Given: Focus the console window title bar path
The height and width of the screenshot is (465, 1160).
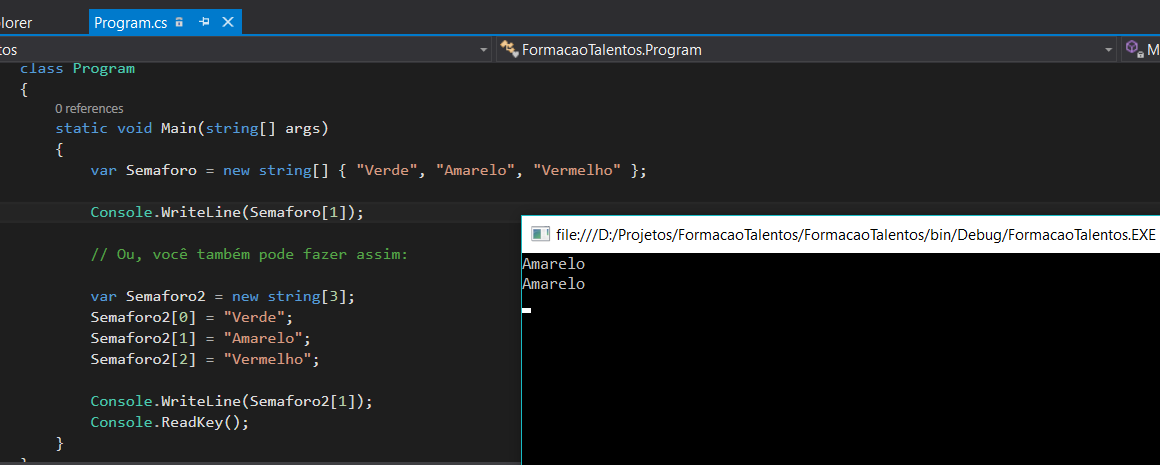Looking at the screenshot, I should tap(855, 235).
